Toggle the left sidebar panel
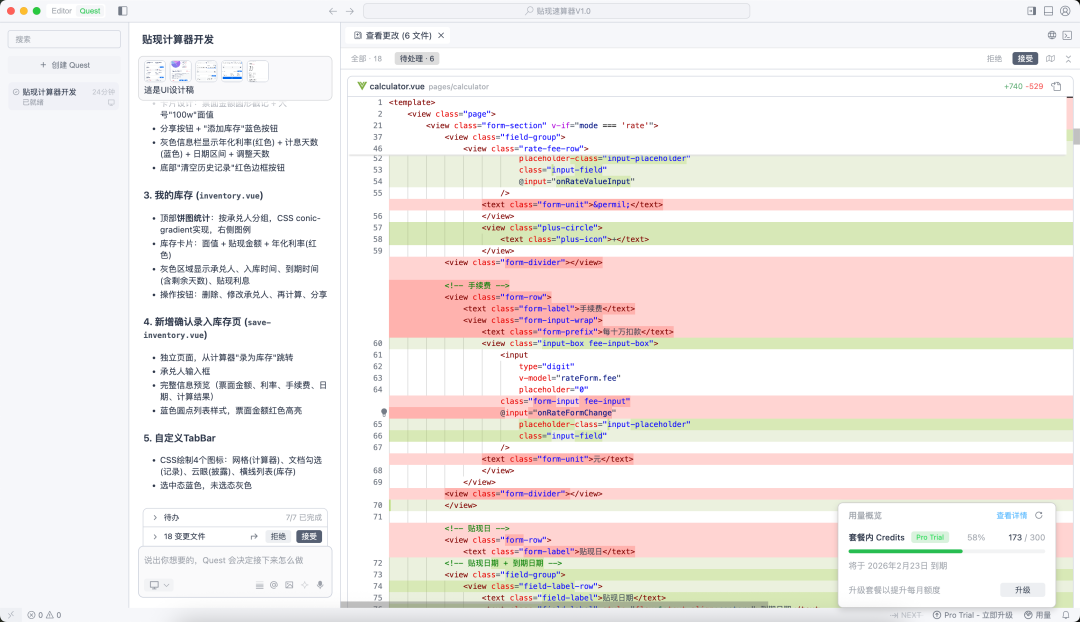Screen dimensions: 1080x622 (122, 11)
